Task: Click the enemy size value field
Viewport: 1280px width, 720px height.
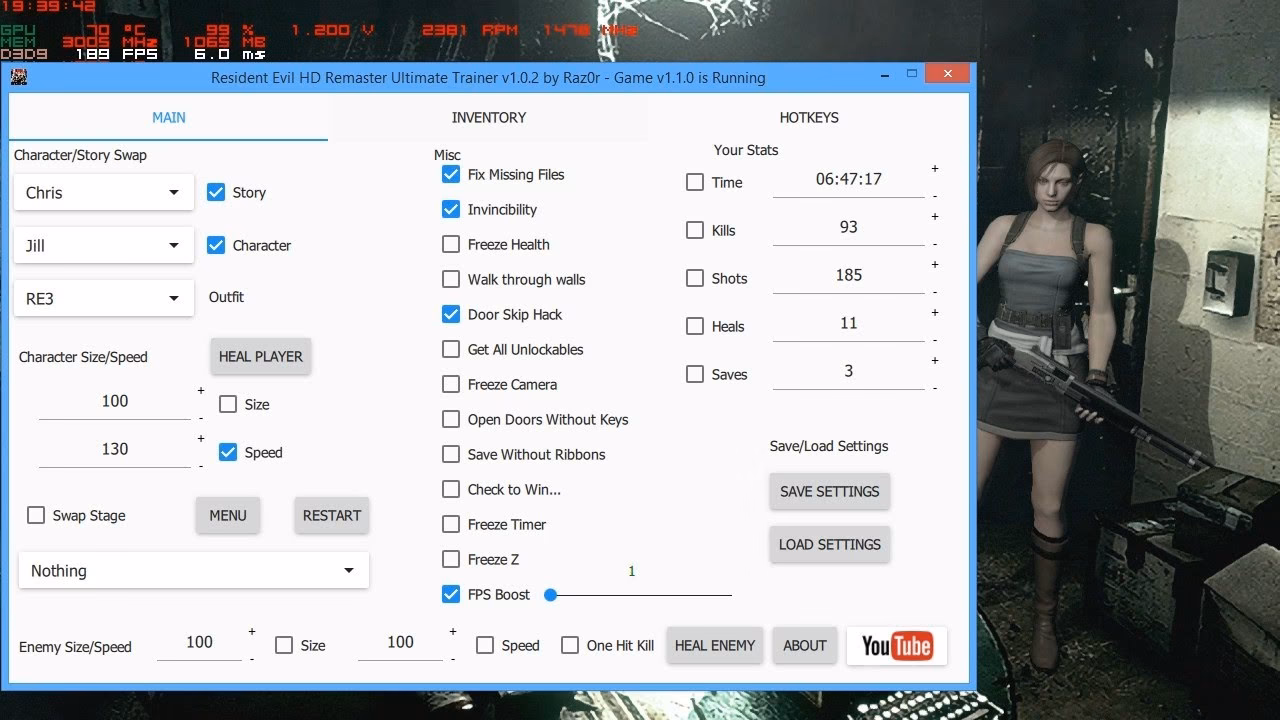Action: coord(200,642)
